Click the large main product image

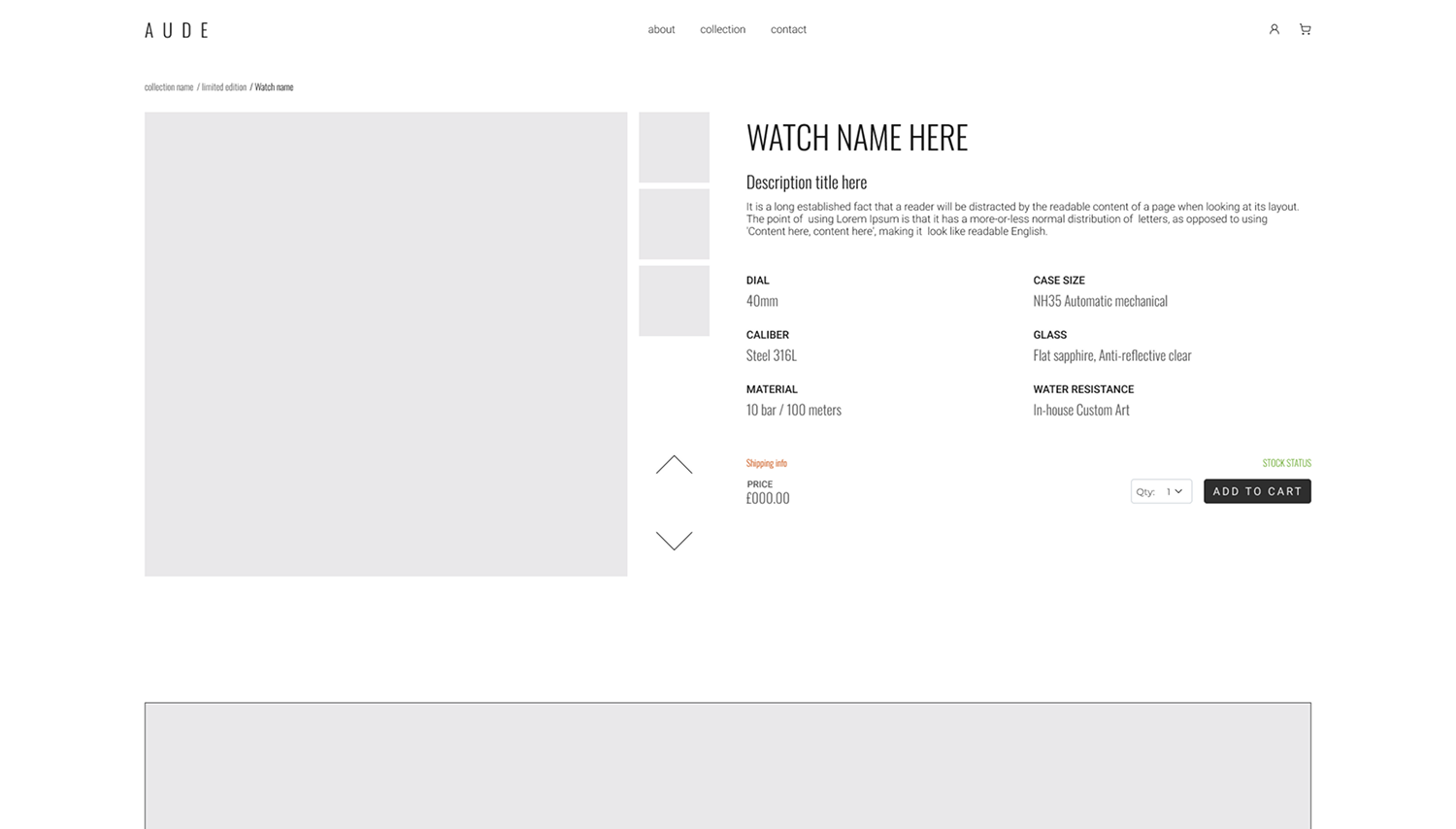tap(385, 344)
